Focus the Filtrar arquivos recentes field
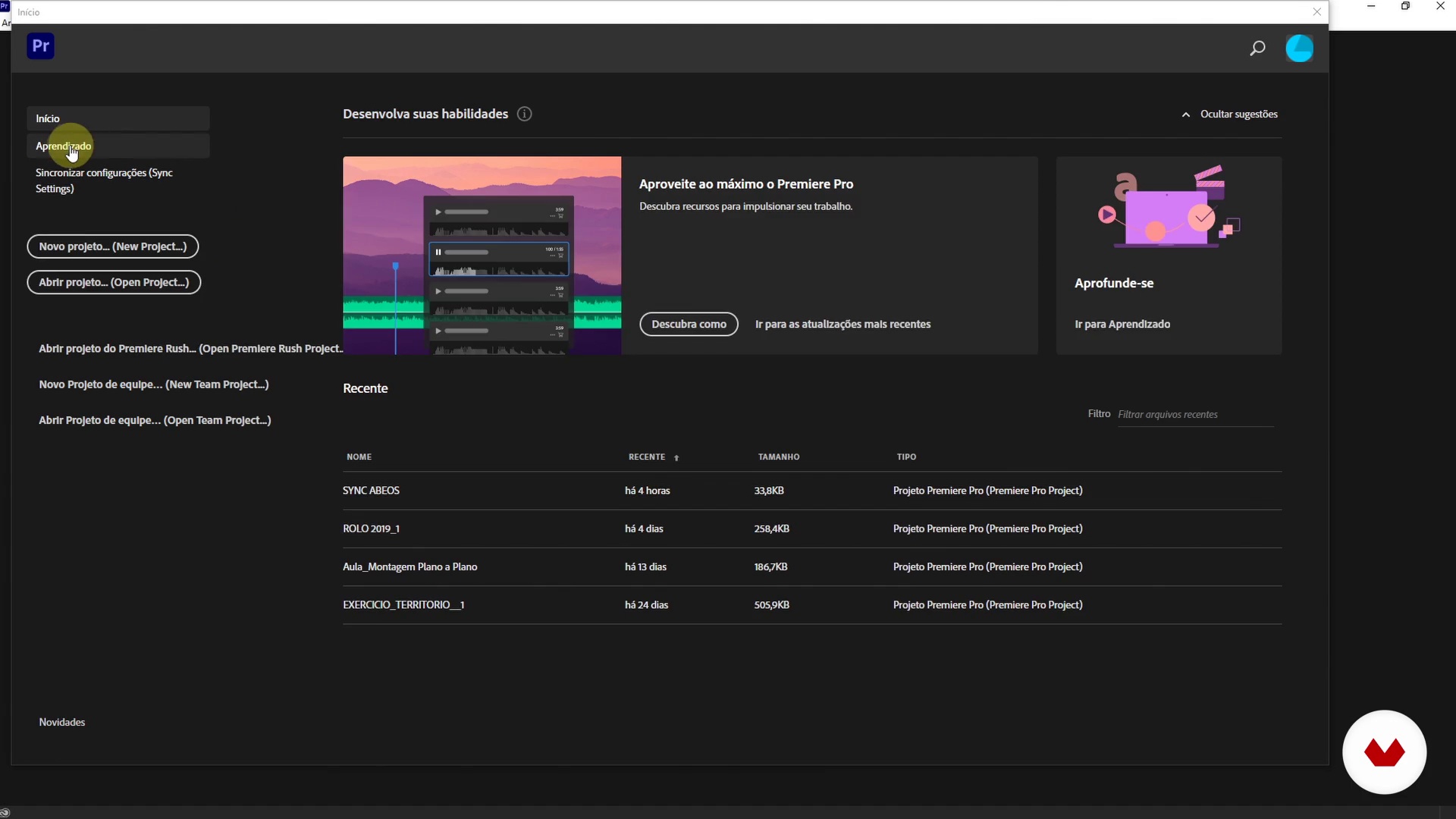 coord(1195,414)
